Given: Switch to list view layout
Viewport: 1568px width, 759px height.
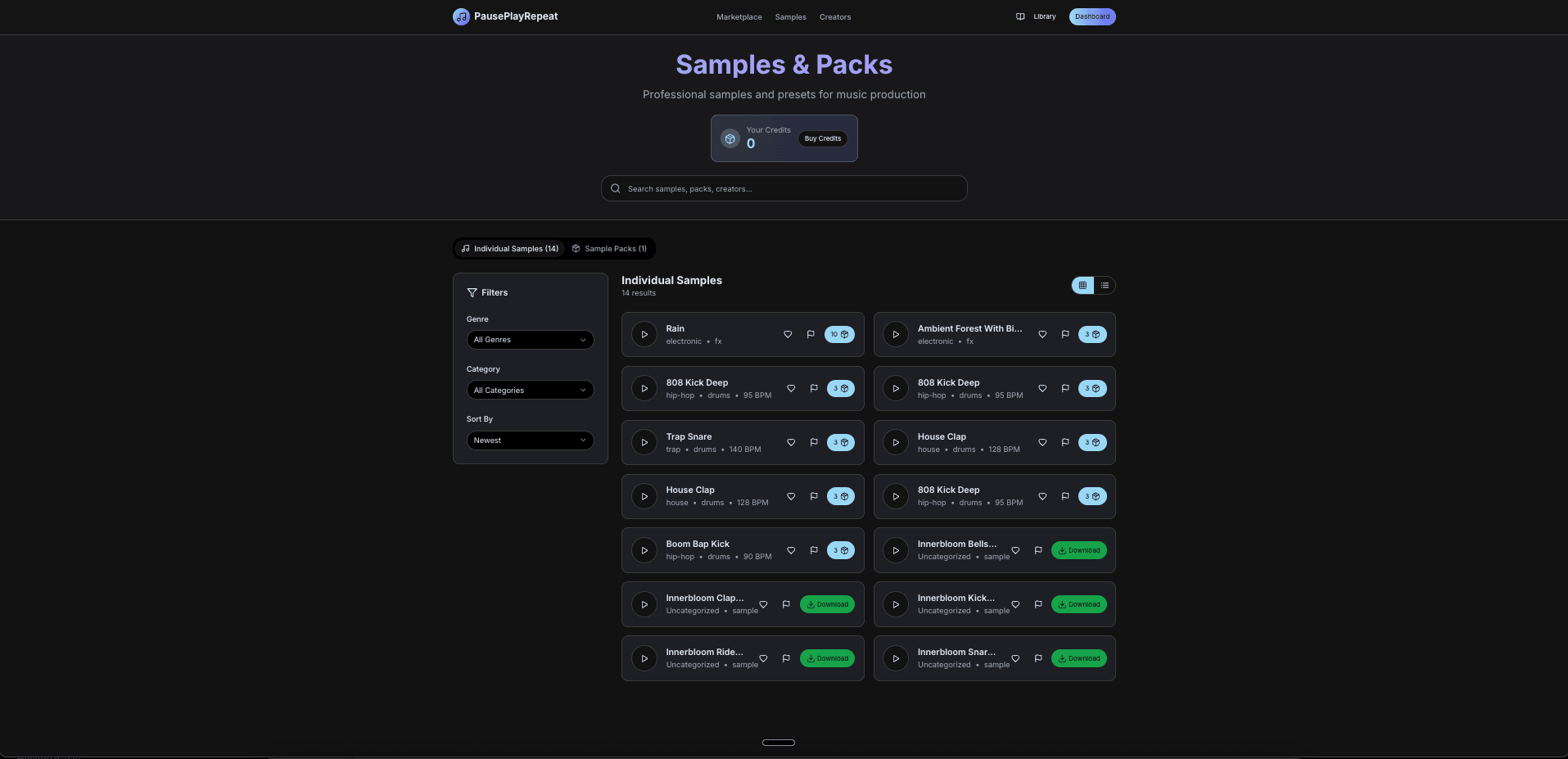Looking at the screenshot, I should pos(1105,285).
